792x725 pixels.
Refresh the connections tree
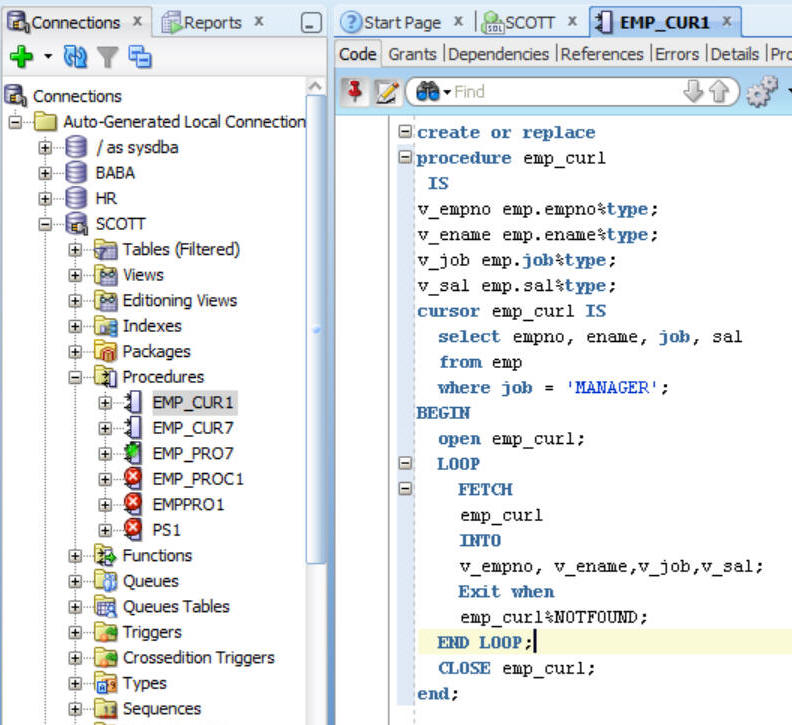(76, 58)
